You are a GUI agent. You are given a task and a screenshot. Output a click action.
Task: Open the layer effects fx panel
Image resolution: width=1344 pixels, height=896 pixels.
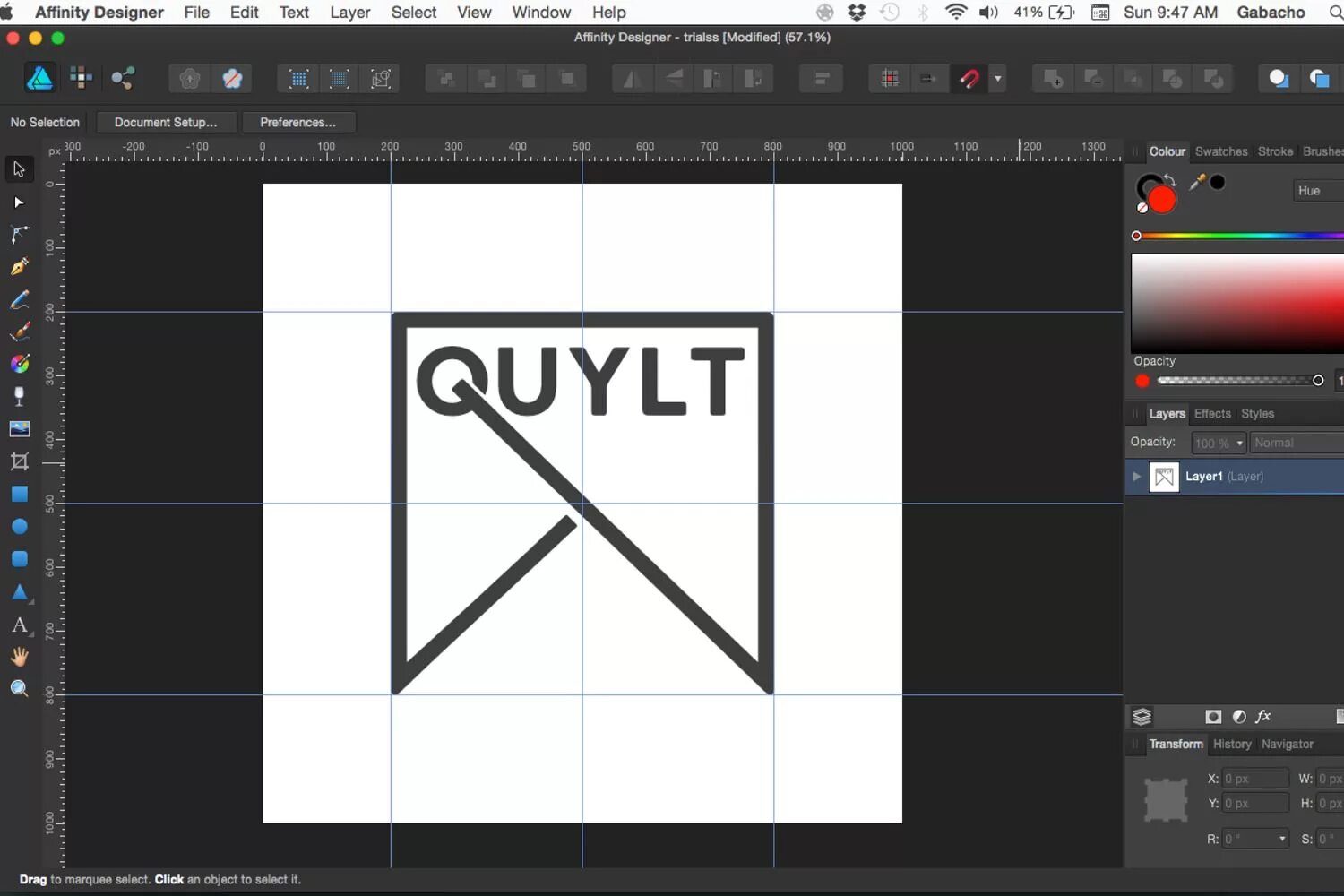[x=1263, y=716]
